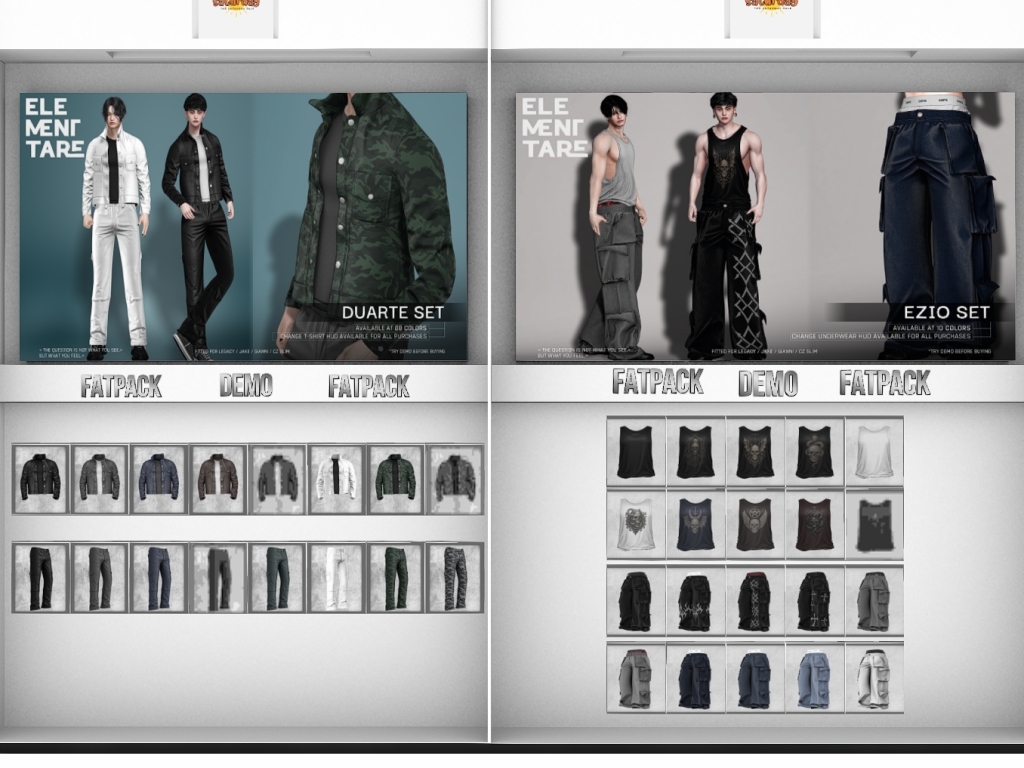Pick the white Duarte pants vendor
This screenshot has height=768, width=1024.
pos(336,578)
